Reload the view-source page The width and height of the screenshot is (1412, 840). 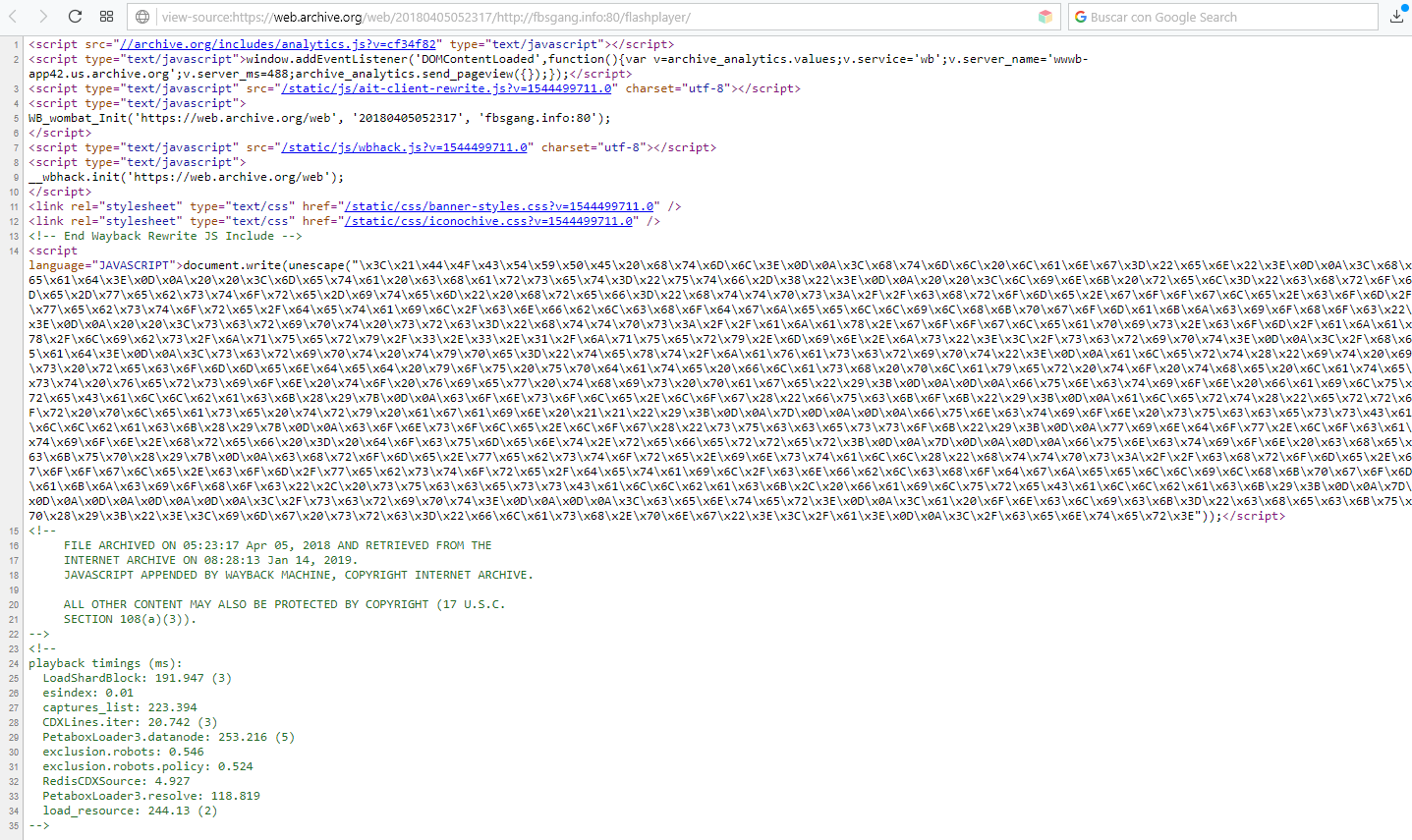[75, 17]
